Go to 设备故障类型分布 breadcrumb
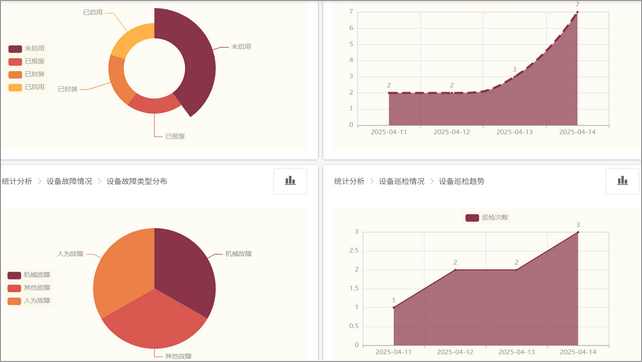This screenshot has width=642, height=362. (137, 181)
